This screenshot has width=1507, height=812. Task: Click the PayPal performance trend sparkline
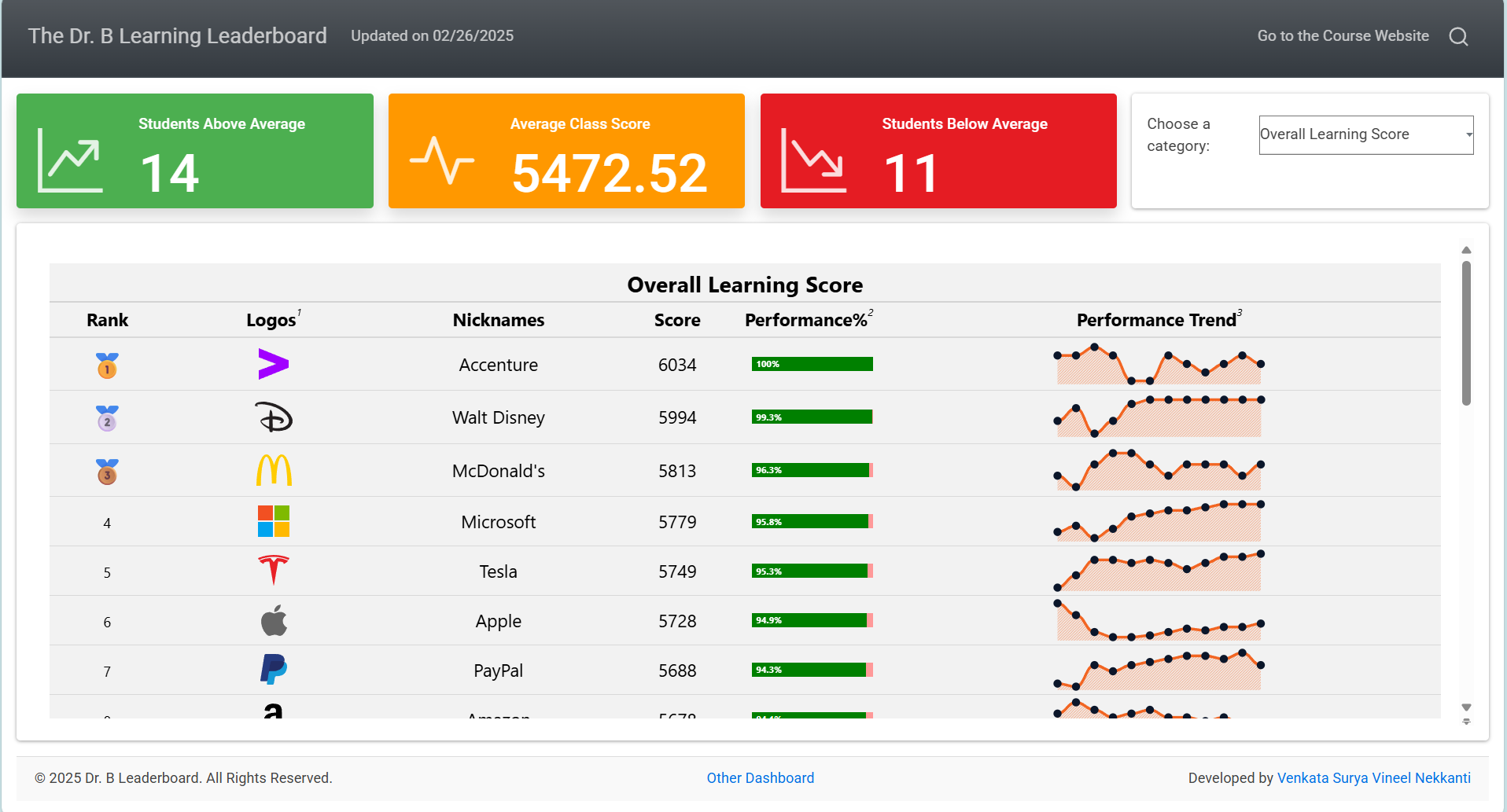point(1159,670)
